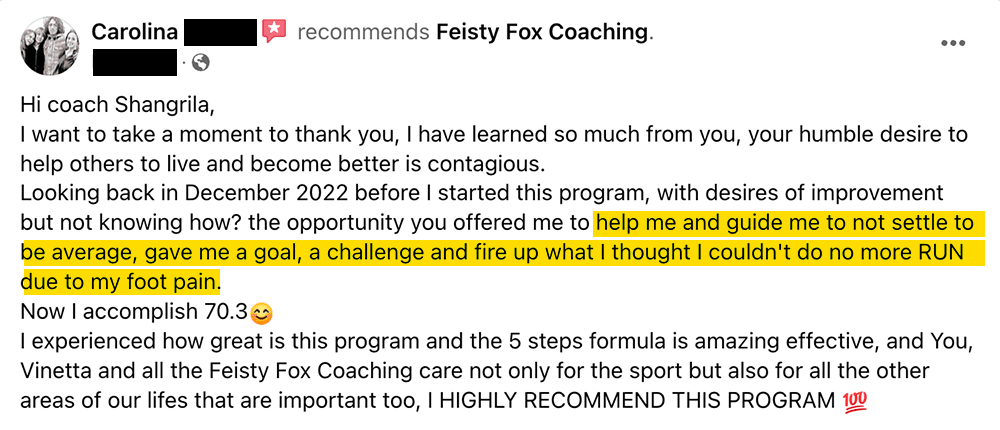
Task: Click the blacked-out timestamp below the name
Action: 135,63
